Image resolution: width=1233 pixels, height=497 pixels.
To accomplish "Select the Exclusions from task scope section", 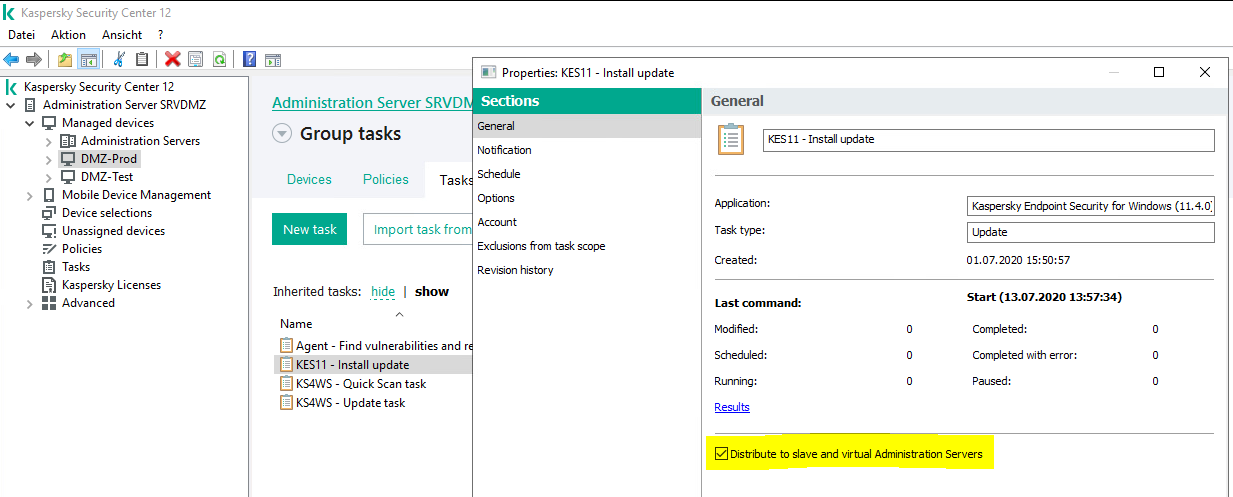I will point(587,246).
